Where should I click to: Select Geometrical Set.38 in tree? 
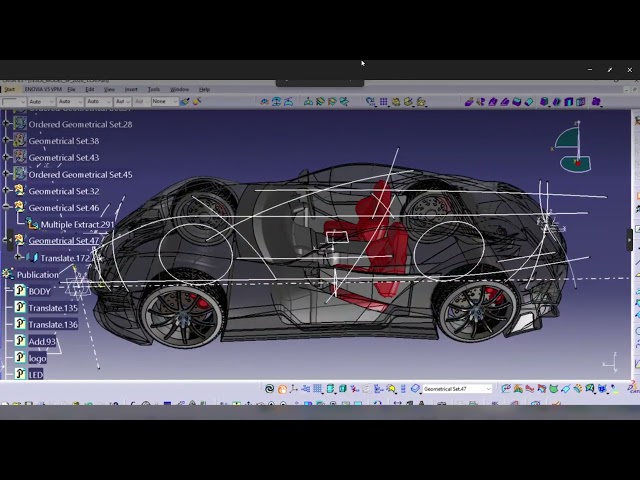pyautogui.click(x=64, y=141)
